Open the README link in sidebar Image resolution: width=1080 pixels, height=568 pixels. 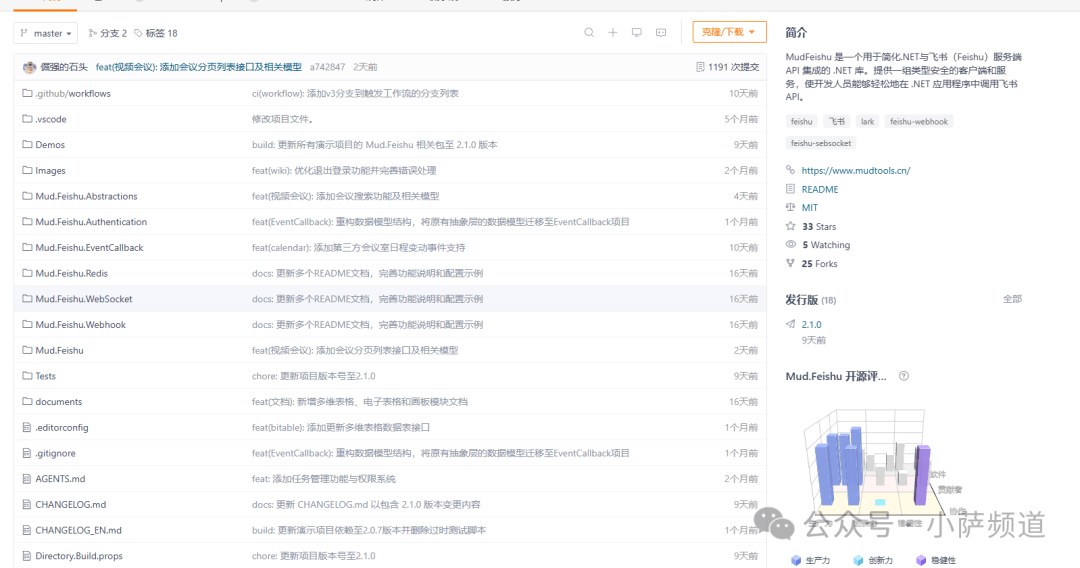tap(820, 189)
